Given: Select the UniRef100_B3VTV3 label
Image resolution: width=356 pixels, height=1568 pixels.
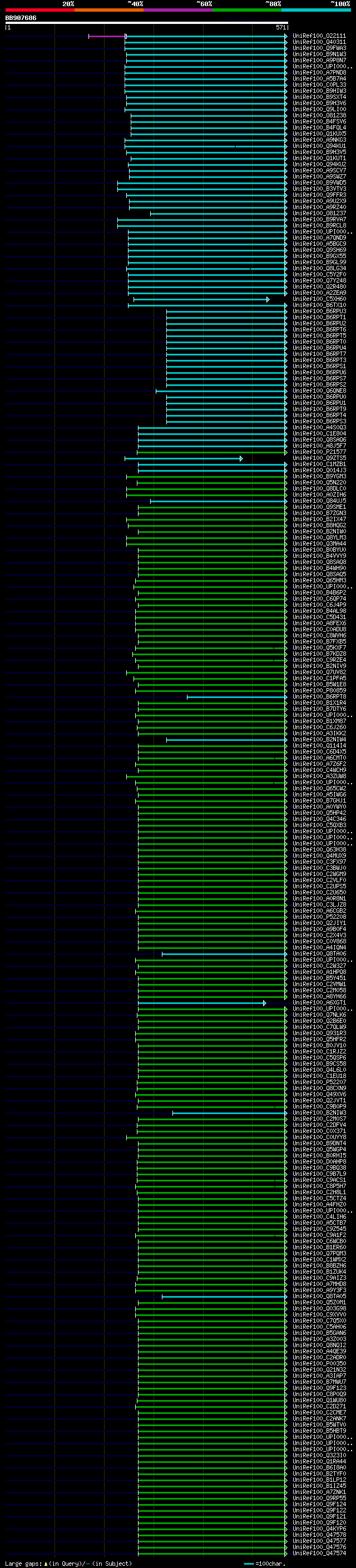Looking at the screenshot, I should pyautogui.click(x=319, y=189).
